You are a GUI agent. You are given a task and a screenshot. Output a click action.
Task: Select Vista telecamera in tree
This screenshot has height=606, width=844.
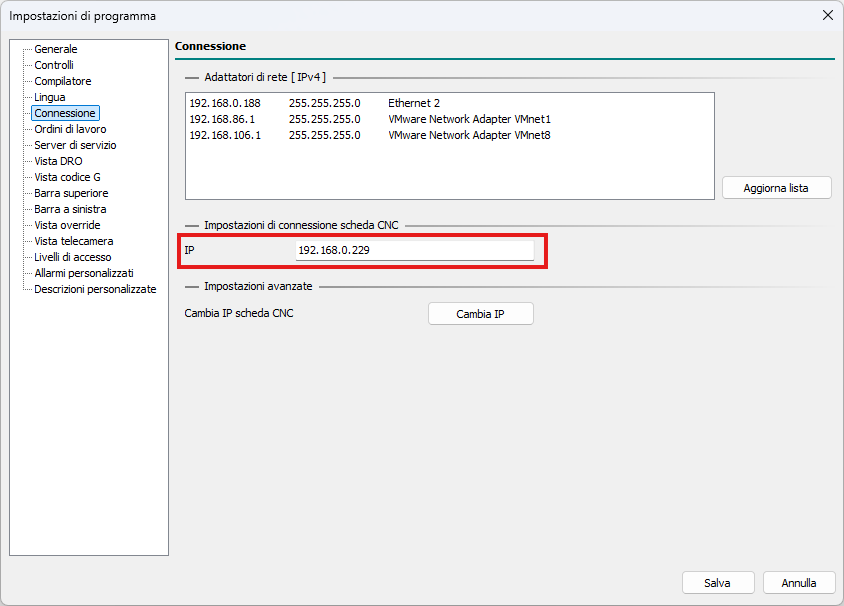click(73, 241)
